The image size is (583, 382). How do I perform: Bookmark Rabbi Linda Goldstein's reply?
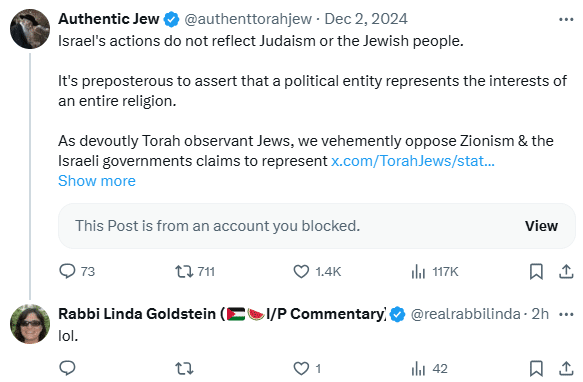[x=536, y=369]
